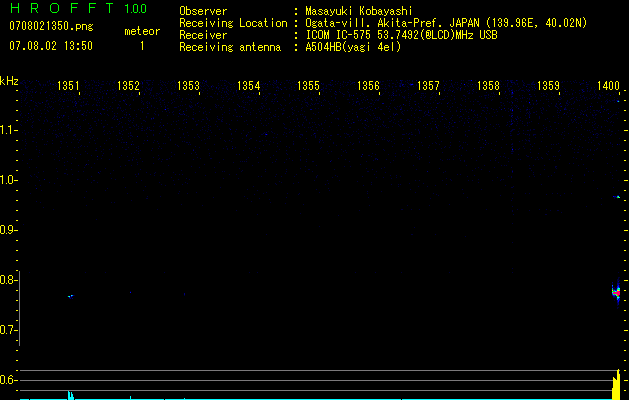The image size is (629, 400).
Task: Click the observer name Masayuki Kobayashi
Action: tap(359, 11)
